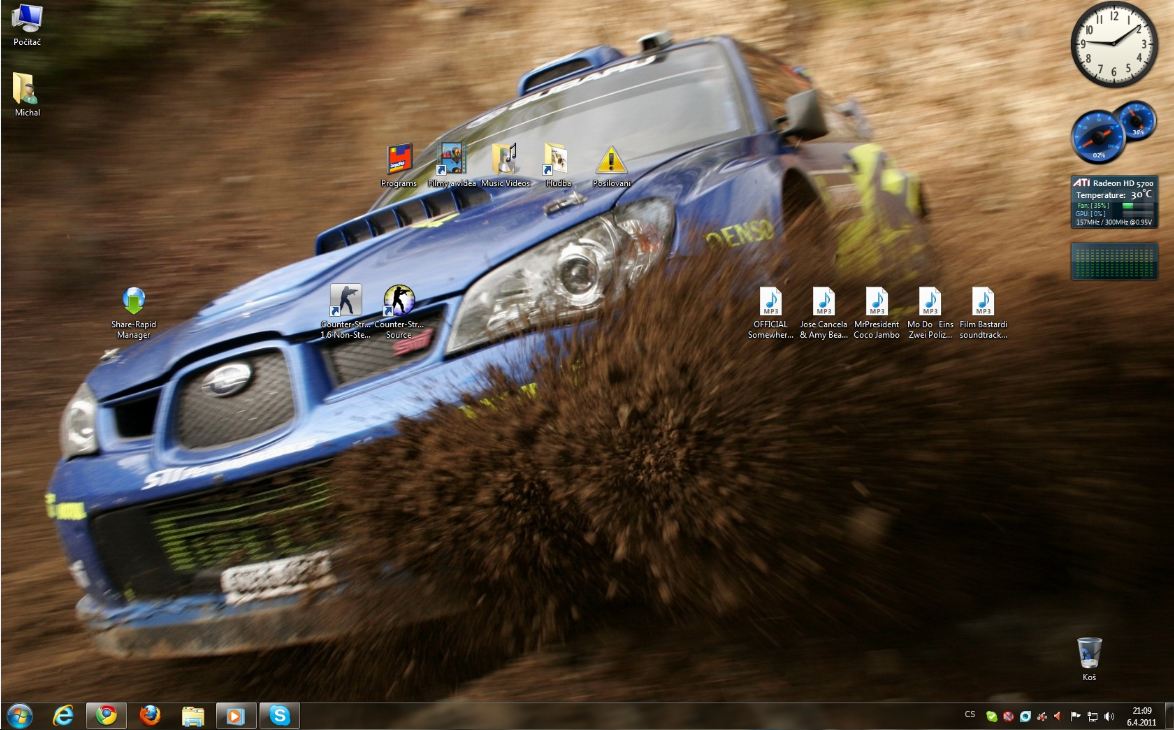Select the Programs desktop shortcut
This screenshot has width=1174, height=730.
[x=399, y=160]
